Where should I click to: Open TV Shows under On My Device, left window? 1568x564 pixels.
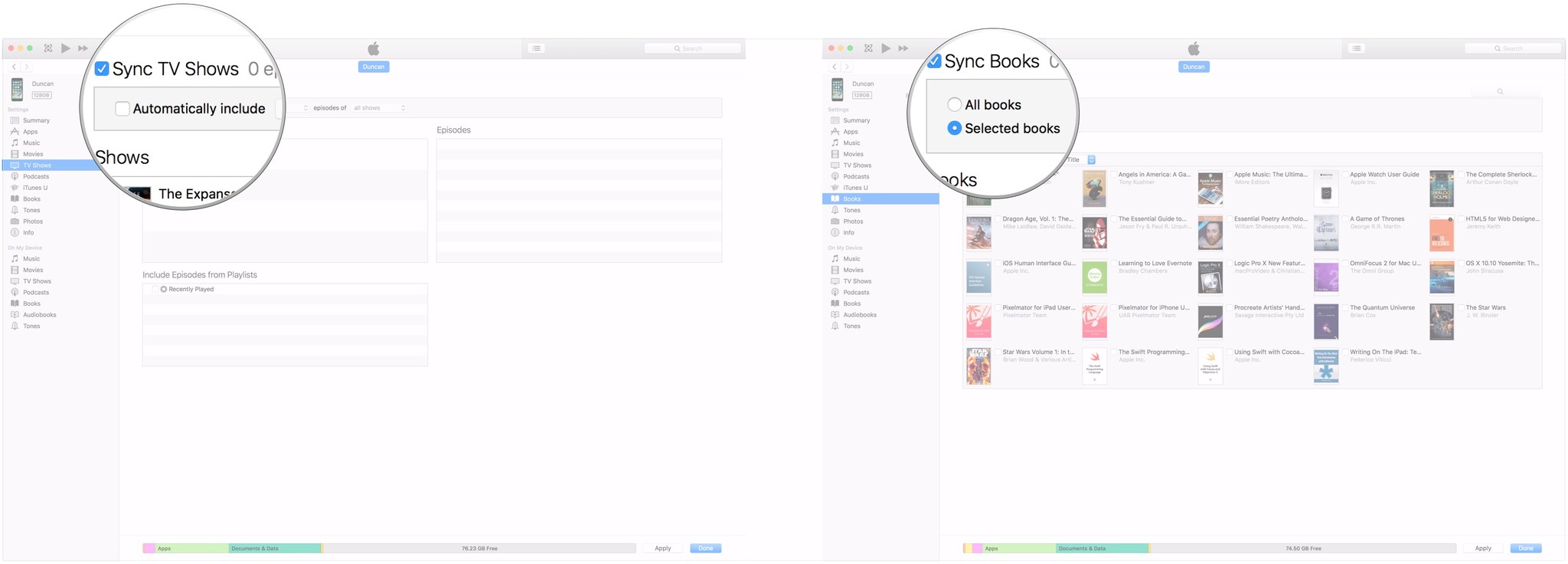(x=37, y=281)
